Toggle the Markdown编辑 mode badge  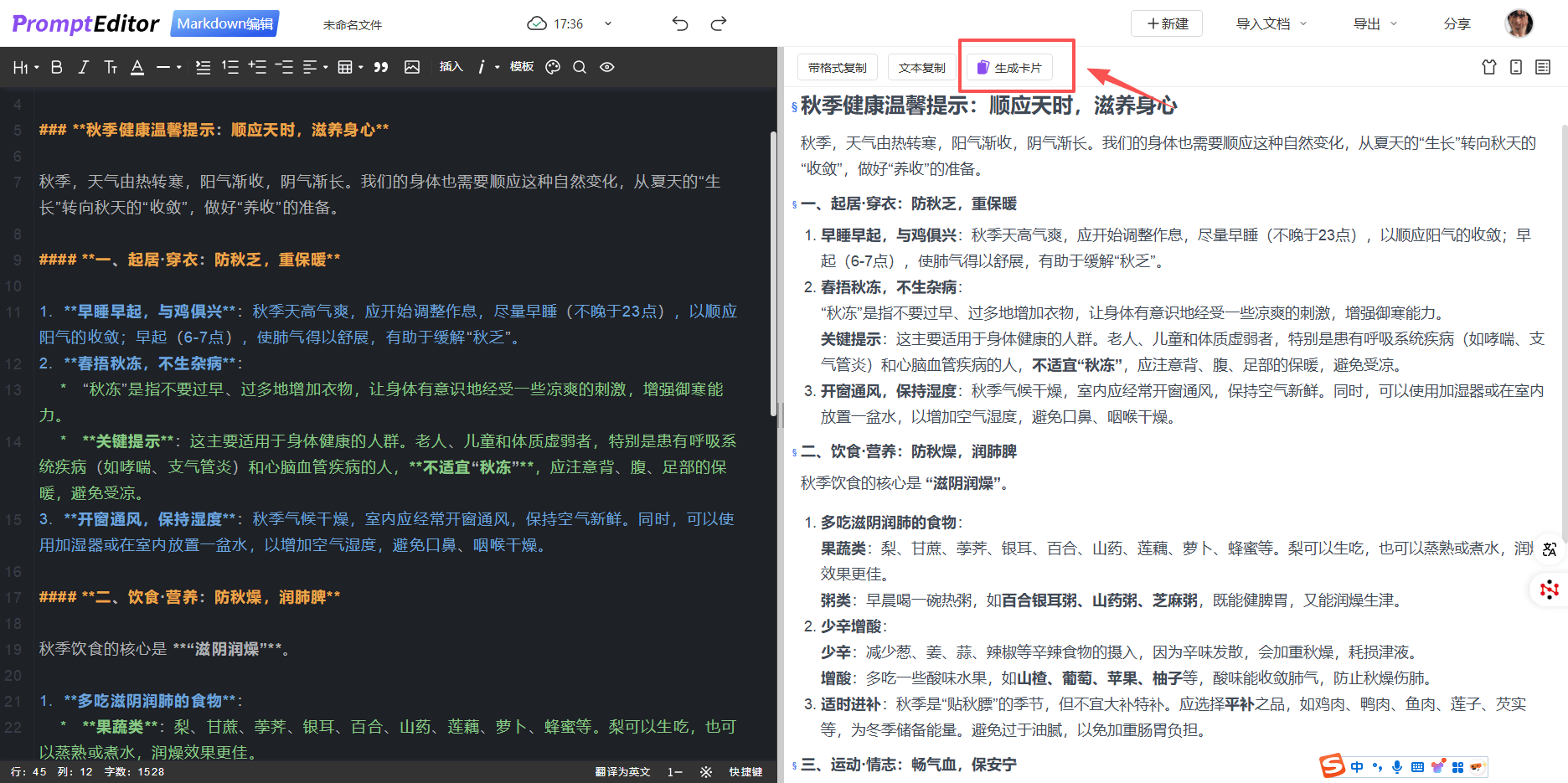(x=224, y=23)
